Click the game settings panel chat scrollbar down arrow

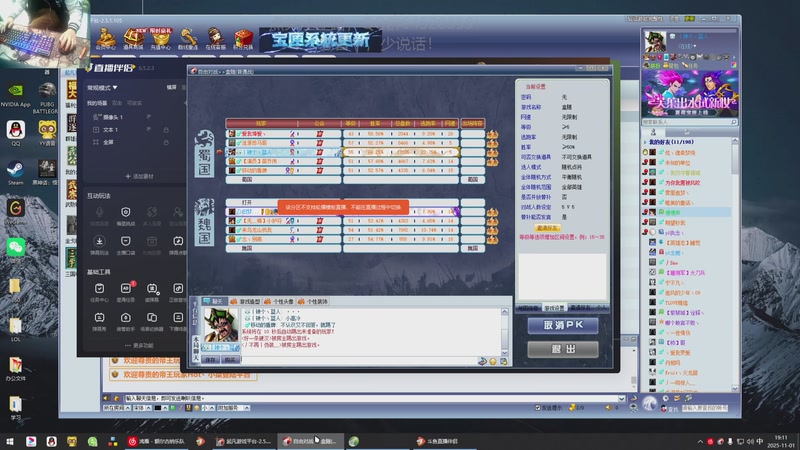[x=505, y=353]
